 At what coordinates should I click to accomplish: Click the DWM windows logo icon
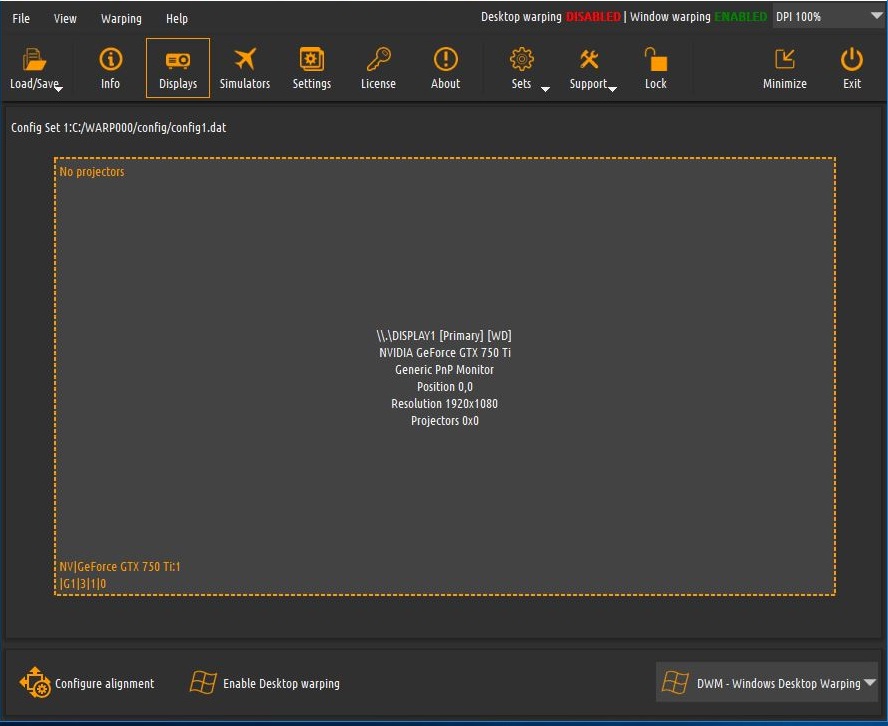(x=675, y=682)
